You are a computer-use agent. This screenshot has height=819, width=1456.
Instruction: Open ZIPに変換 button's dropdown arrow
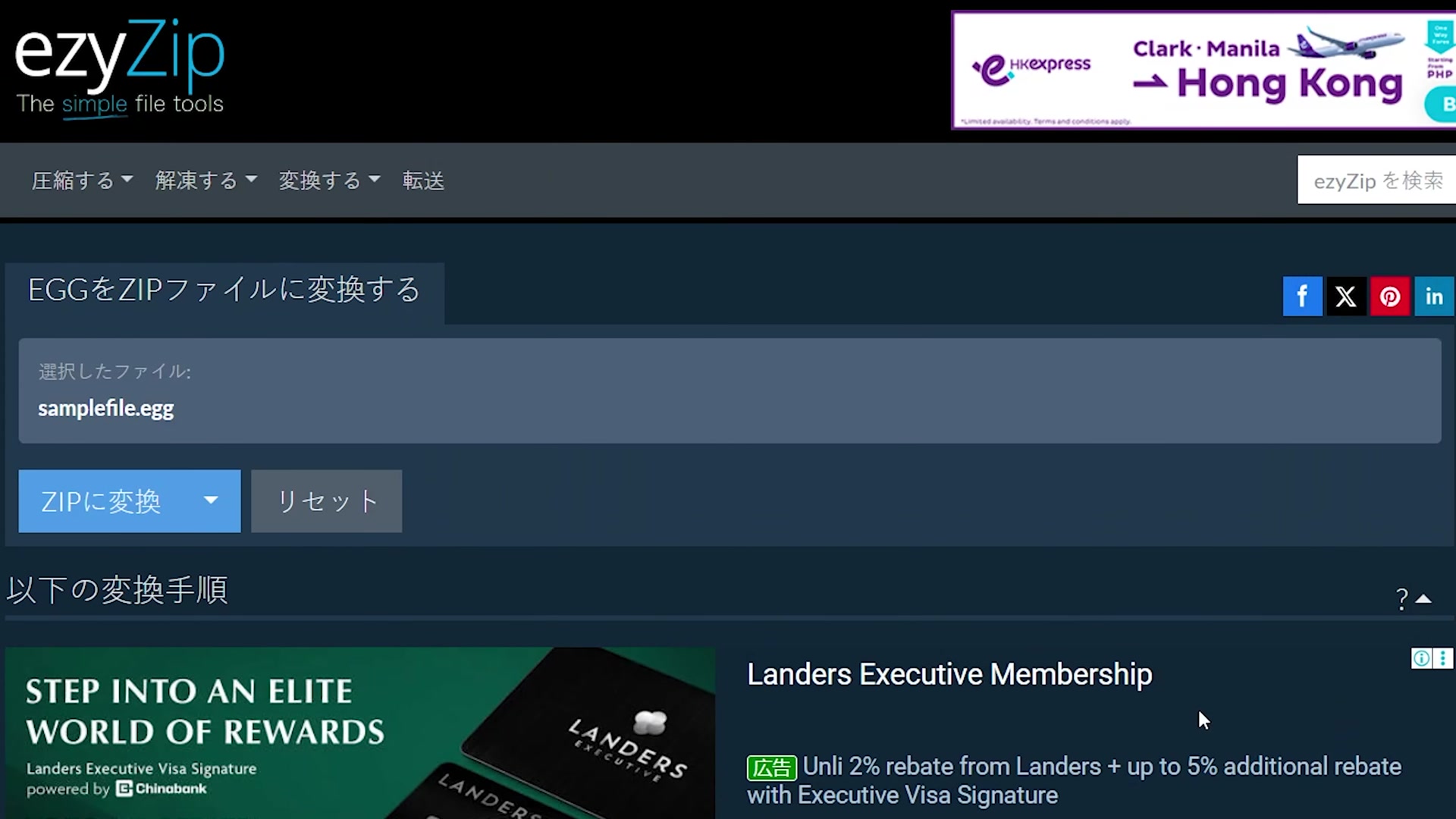(x=212, y=501)
